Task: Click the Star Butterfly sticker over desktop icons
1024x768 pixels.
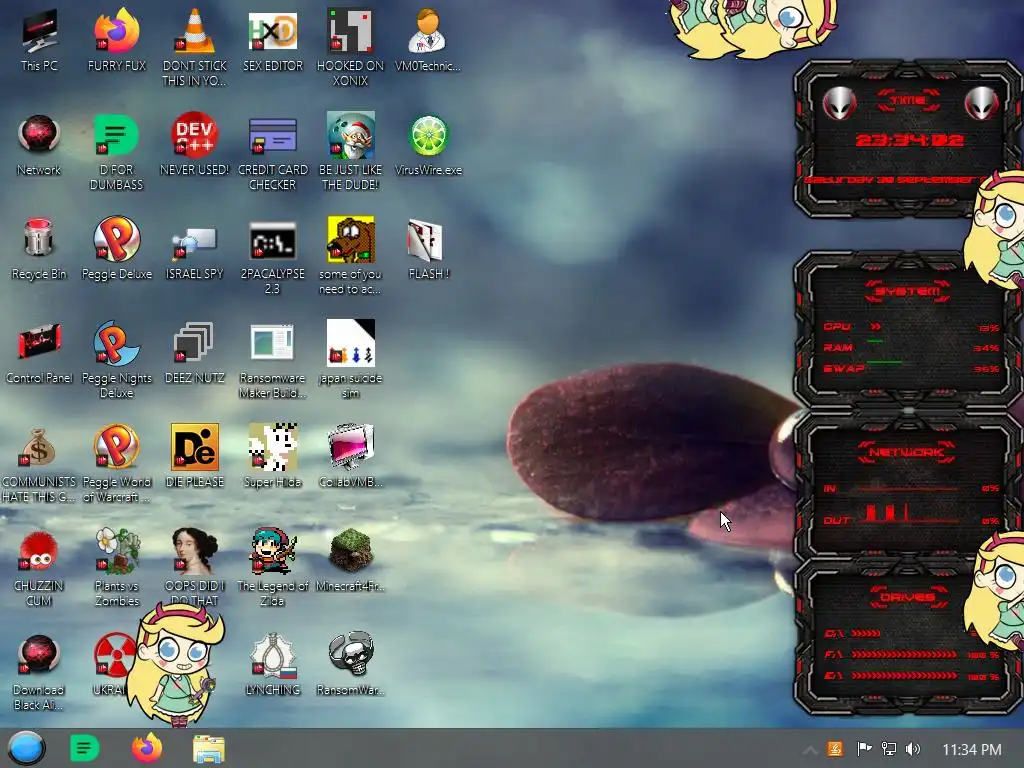Action: [x=175, y=665]
